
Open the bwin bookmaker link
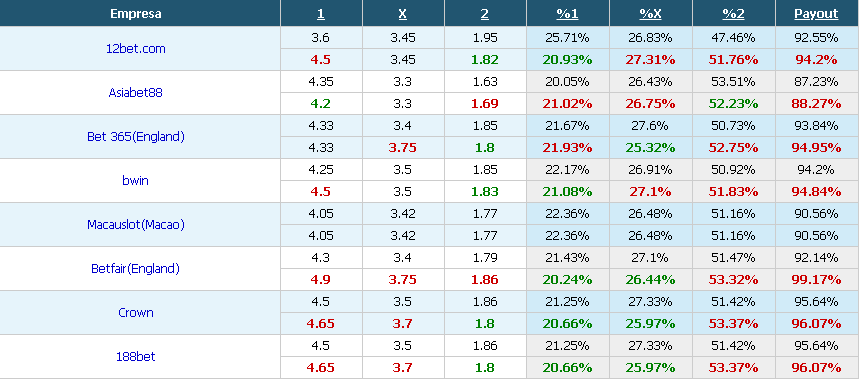coord(136,180)
